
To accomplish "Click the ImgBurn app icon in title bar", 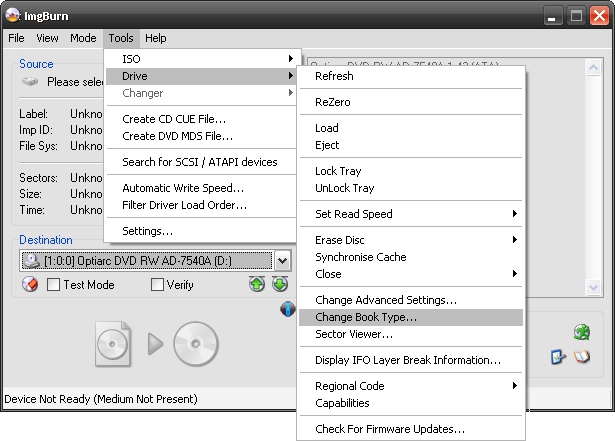I will [13, 15].
